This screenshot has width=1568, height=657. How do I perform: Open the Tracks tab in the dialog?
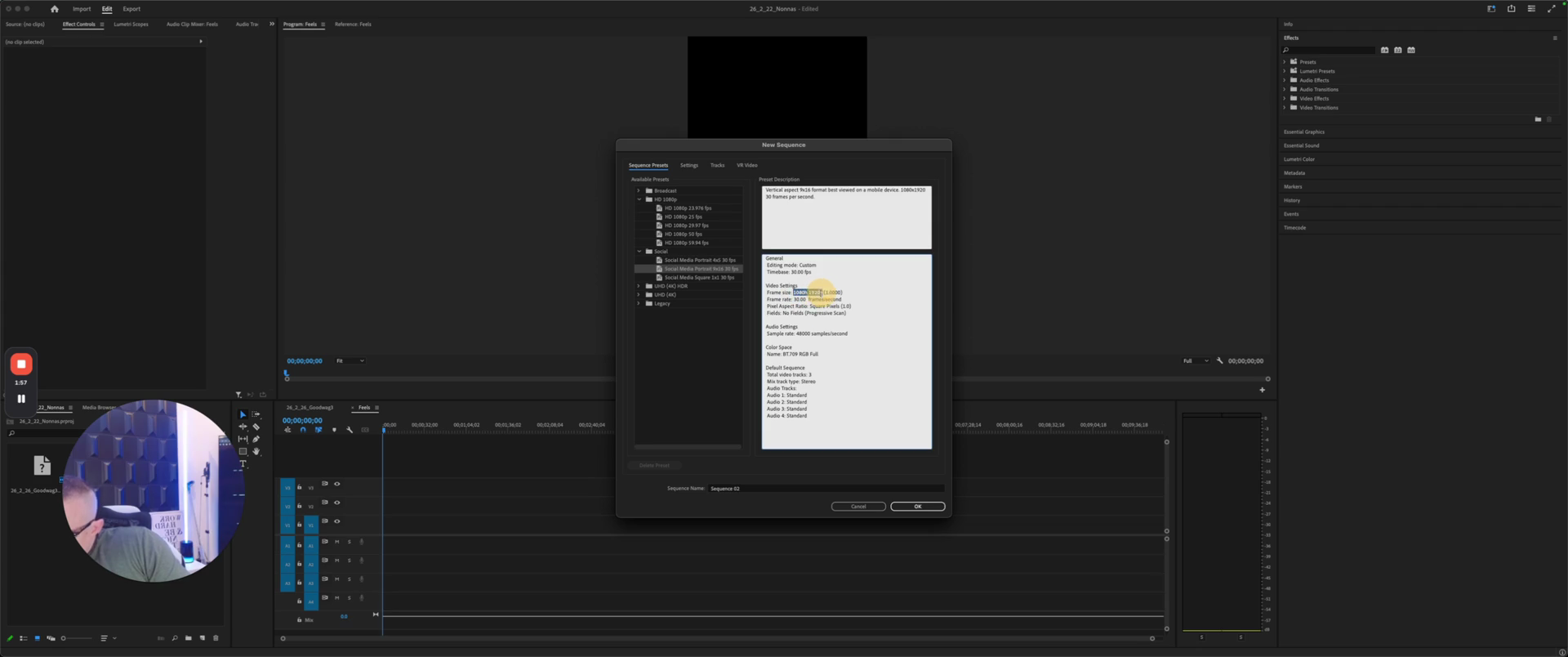[717, 165]
